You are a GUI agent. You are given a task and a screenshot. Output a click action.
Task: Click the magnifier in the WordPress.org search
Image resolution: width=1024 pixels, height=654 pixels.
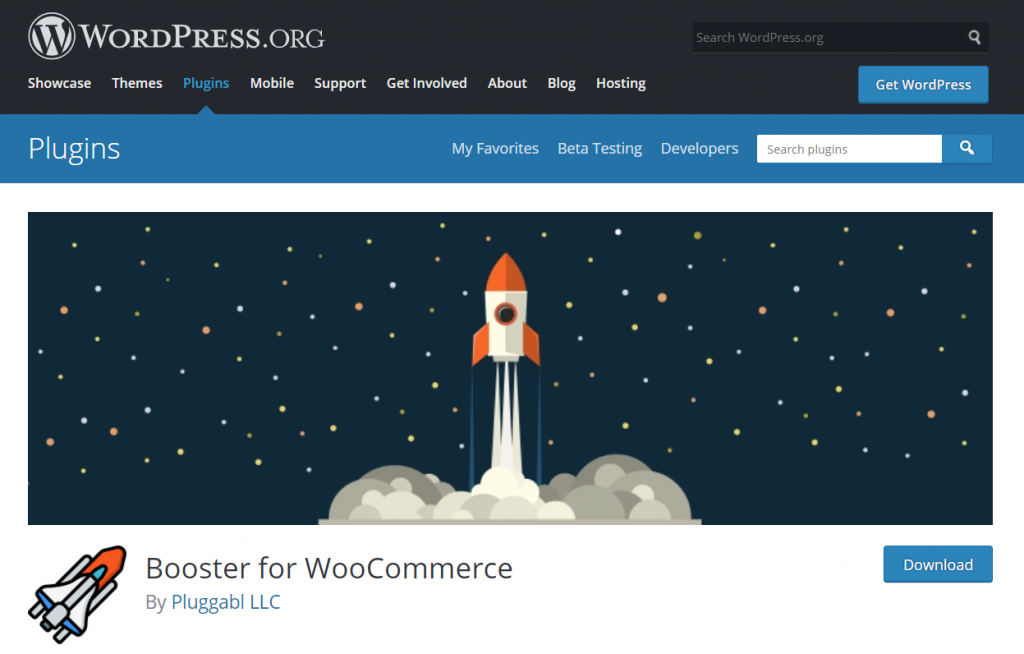point(974,37)
